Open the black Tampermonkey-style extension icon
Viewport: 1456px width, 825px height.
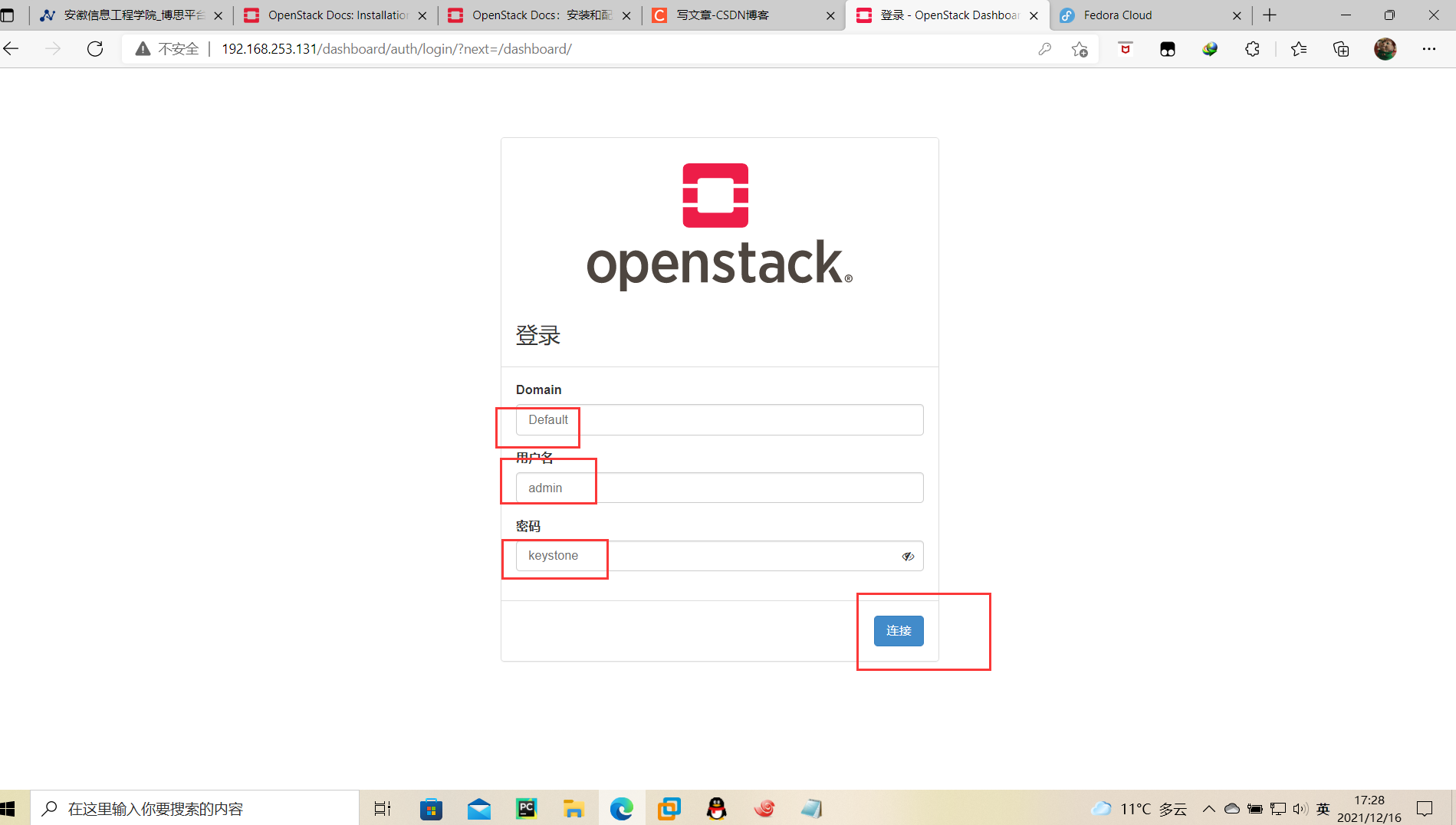(x=1168, y=49)
